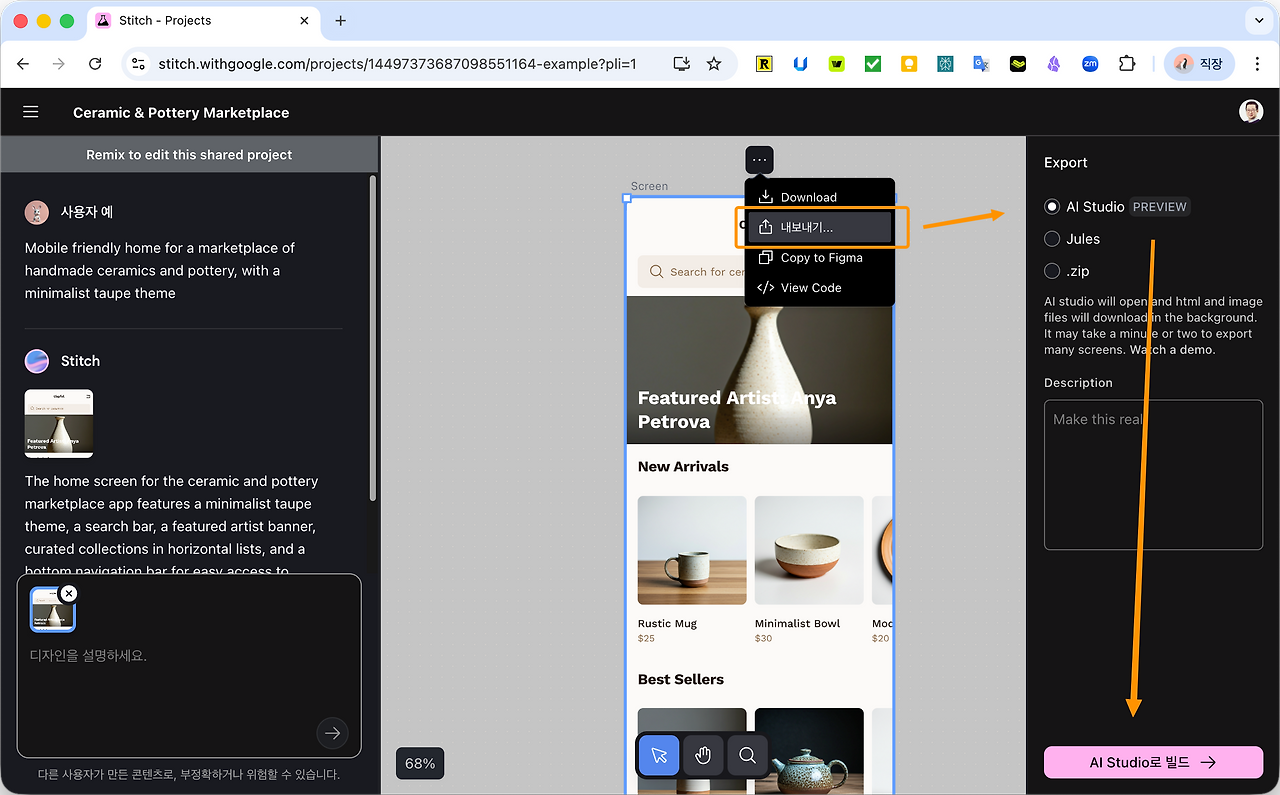The width and height of the screenshot is (1280, 795).
Task: Remove the attached image from prompt
Action: coord(68,594)
